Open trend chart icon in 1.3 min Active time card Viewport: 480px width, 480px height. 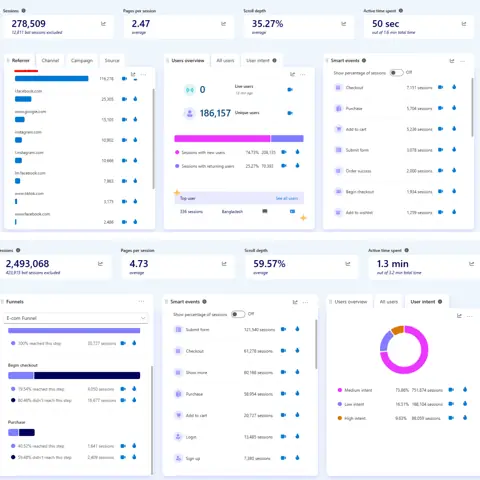coord(471,264)
